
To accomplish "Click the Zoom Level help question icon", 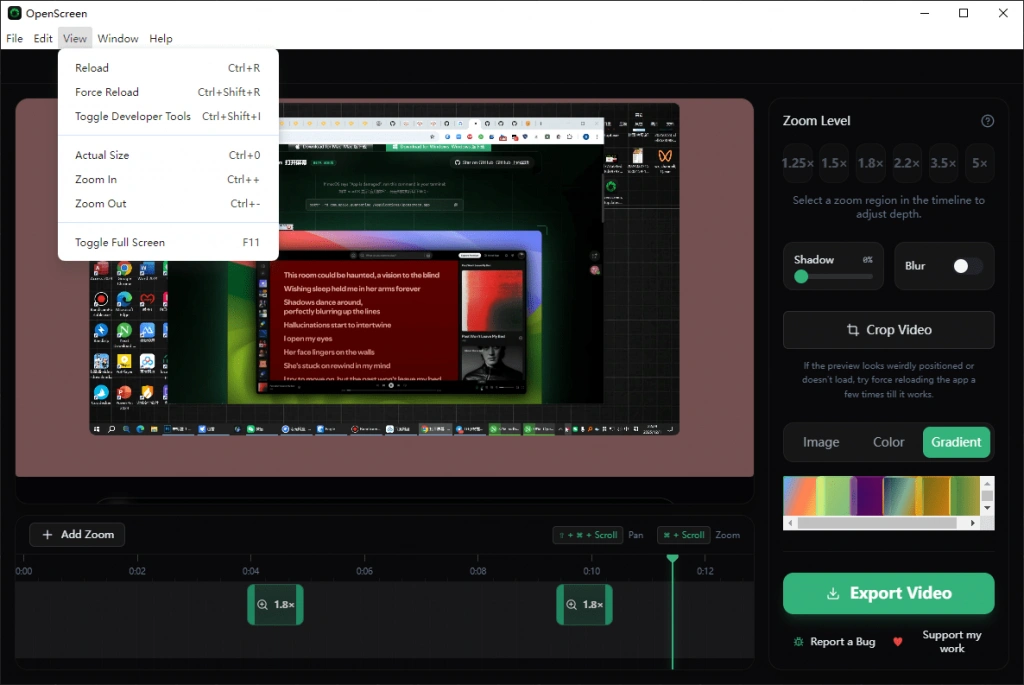I will [x=987, y=121].
